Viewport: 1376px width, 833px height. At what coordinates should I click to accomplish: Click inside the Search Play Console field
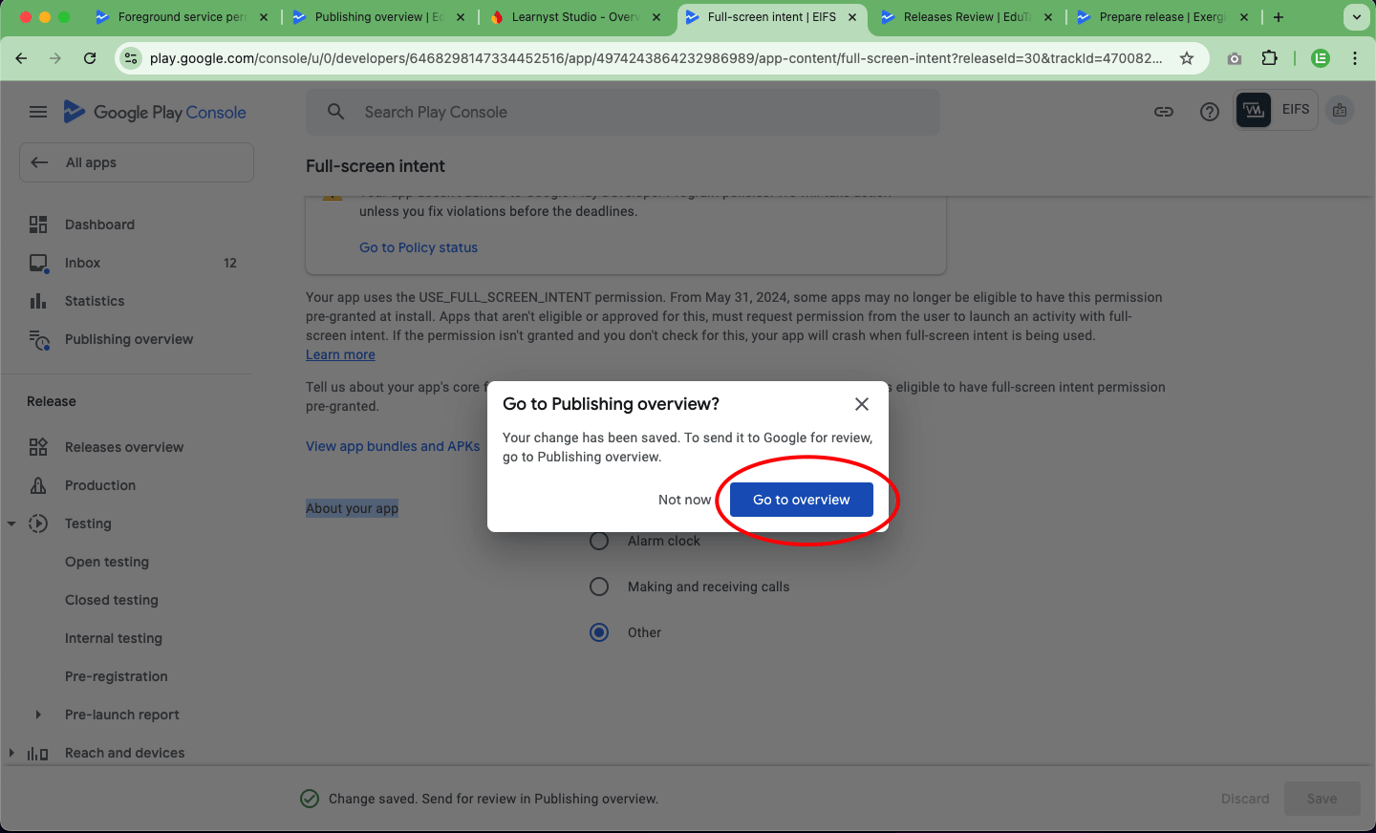click(622, 112)
